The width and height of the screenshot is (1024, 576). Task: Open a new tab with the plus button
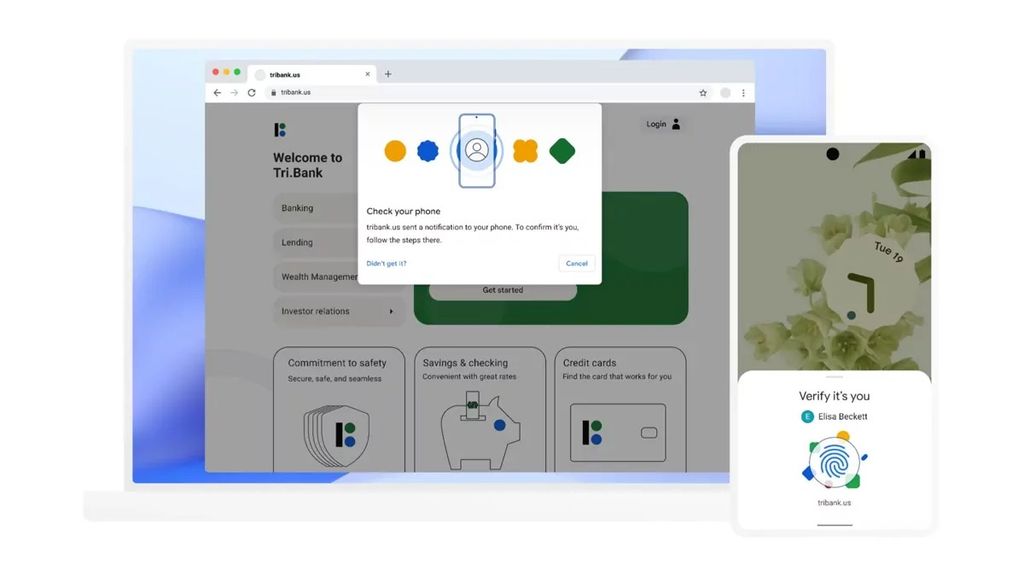pyautogui.click(x=386, y=73)
